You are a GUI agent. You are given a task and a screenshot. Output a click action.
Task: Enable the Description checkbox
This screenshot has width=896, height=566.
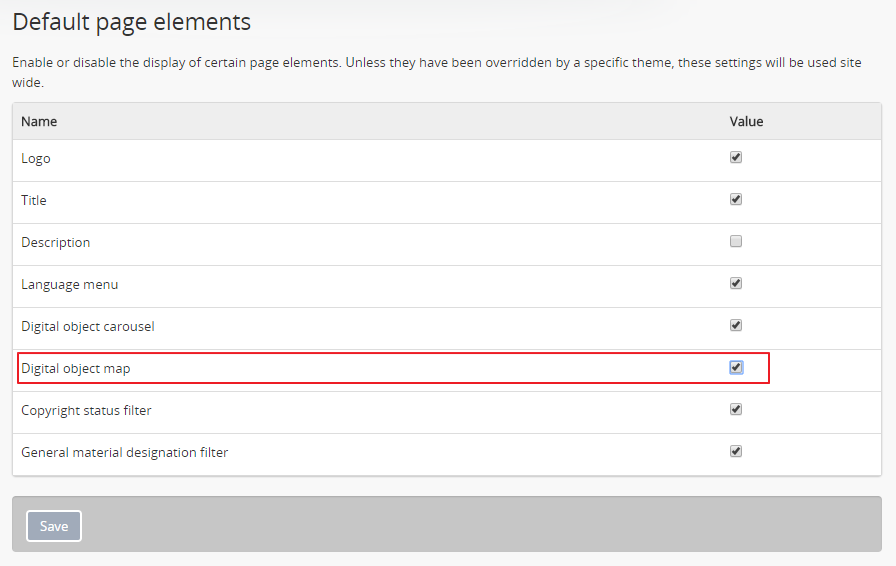(x=736, y=241)
